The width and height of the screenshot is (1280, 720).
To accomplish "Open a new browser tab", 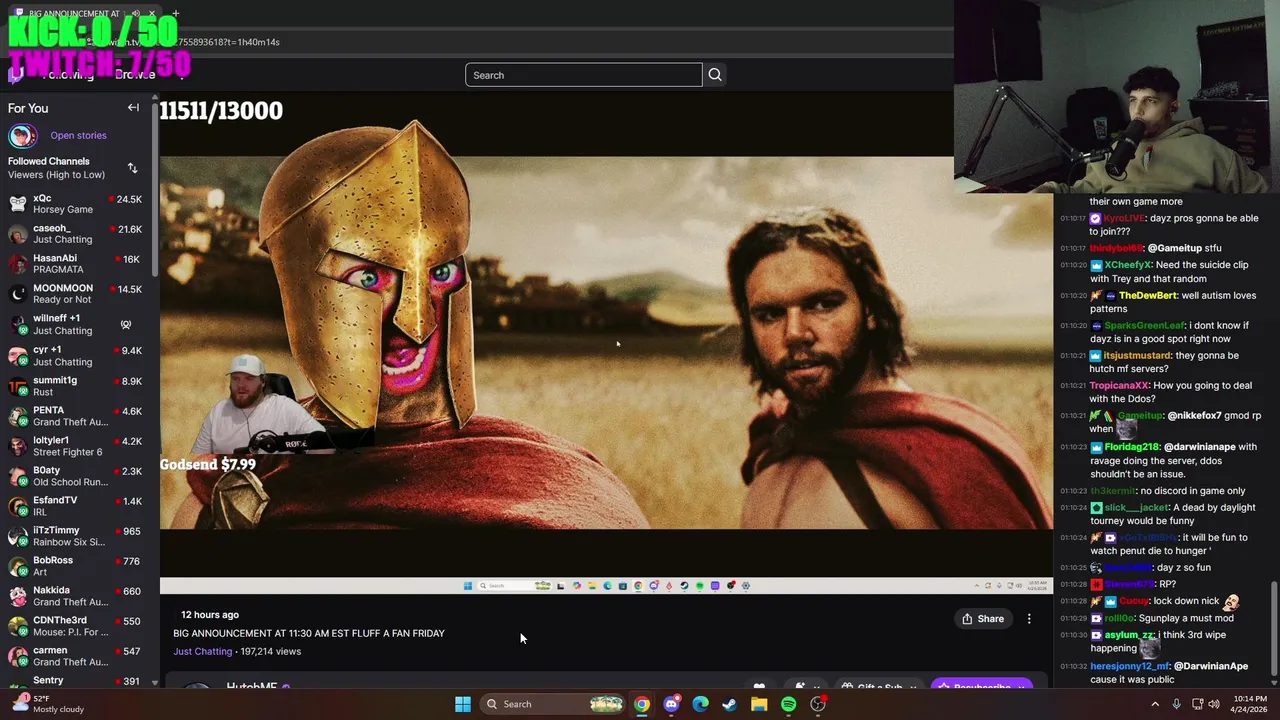I will 175,14.
